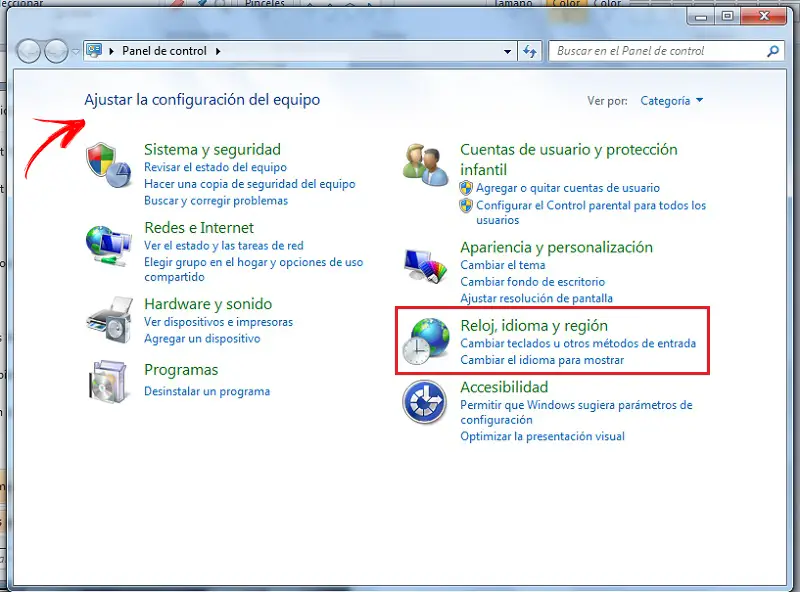Click the Reloj, idioma y región globe clock icon
The height and width of the screenshot is (592, 800).
426,341
